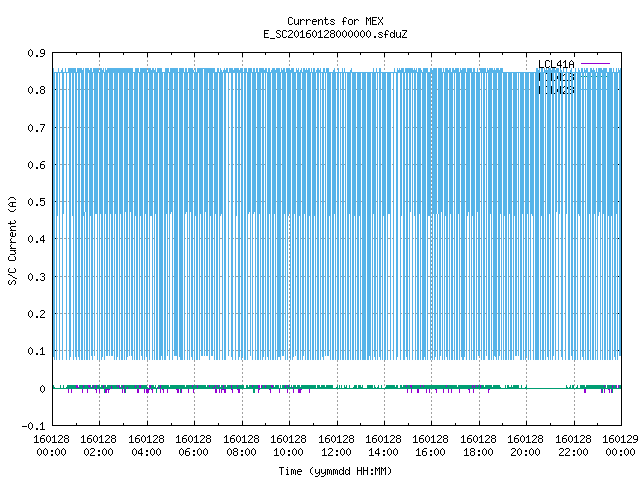Select the '160128 20:00' x-axis tick label
Image resolution: width=640 pixels, height=480 pixels.
525,446
